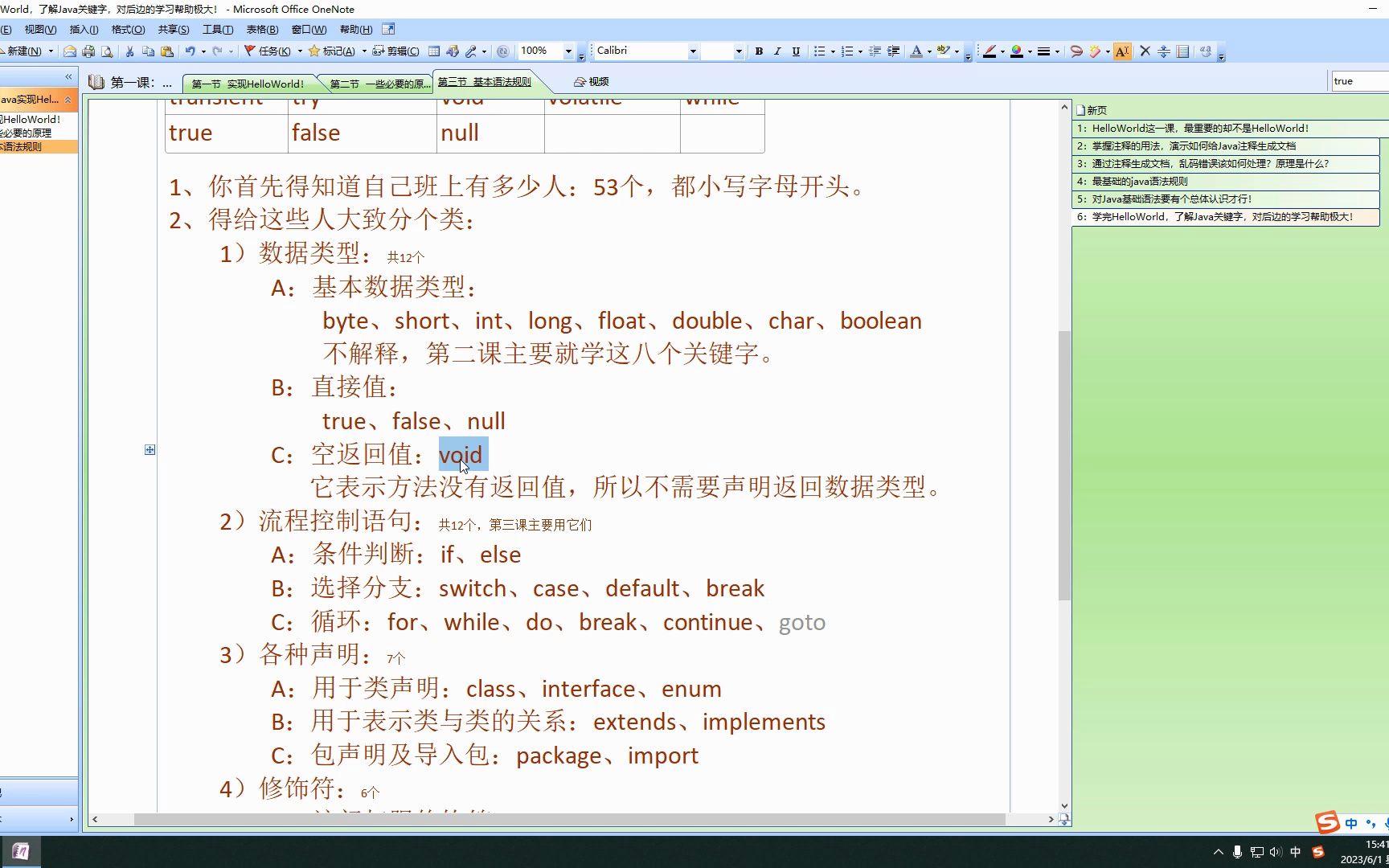This screenshot has width=1389, height=868.
Task: Click the Undo arrow icon
Action: click(x=191, y=51)
